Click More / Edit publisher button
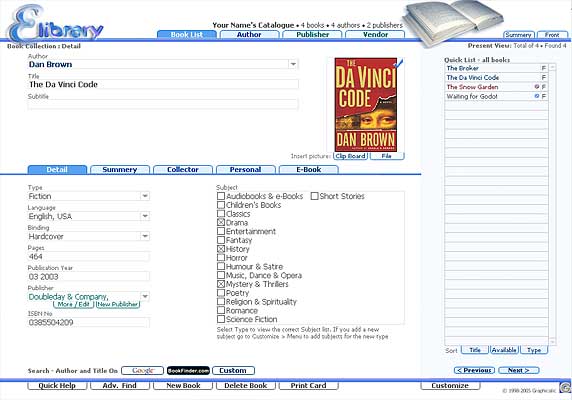 click(x=74, y=304)
